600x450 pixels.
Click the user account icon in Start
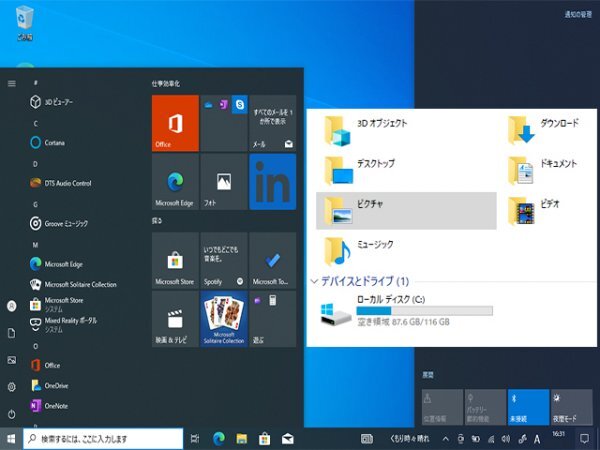pos(12,306)
